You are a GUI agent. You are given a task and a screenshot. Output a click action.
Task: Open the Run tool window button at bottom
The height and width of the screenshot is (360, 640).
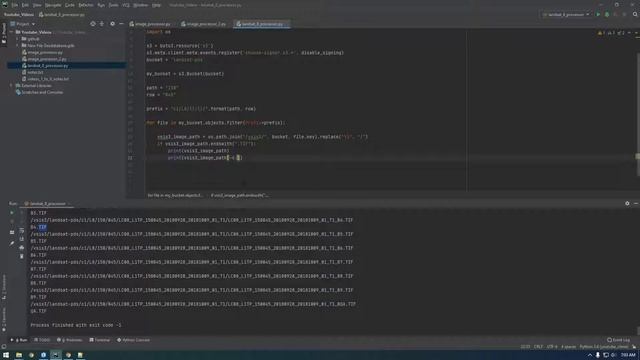19,340
